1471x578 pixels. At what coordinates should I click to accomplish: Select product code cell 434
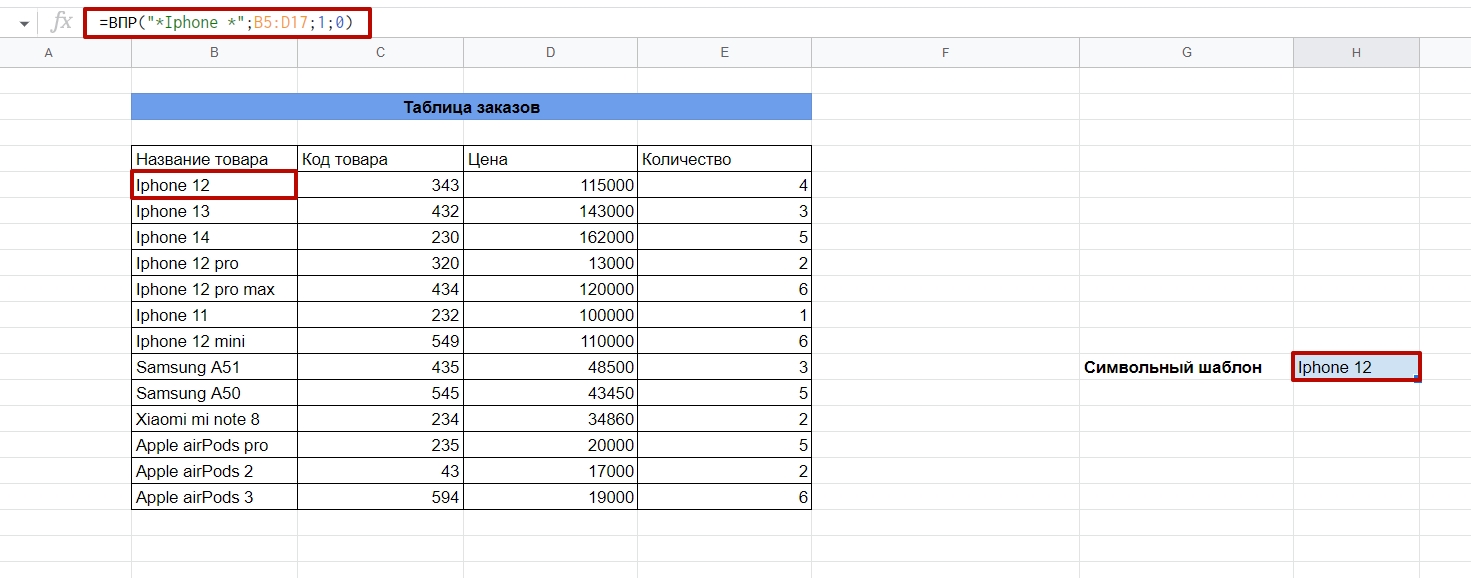coord(380,289)
